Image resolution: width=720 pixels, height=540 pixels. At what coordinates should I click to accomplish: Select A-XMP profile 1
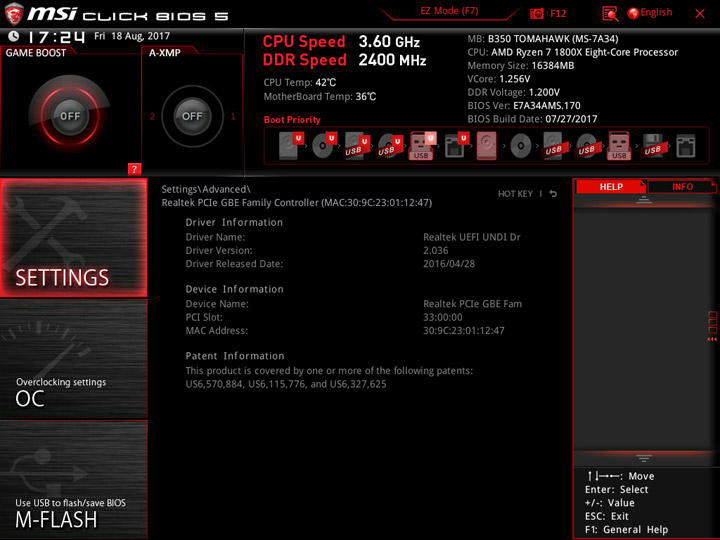coord(233,116)
